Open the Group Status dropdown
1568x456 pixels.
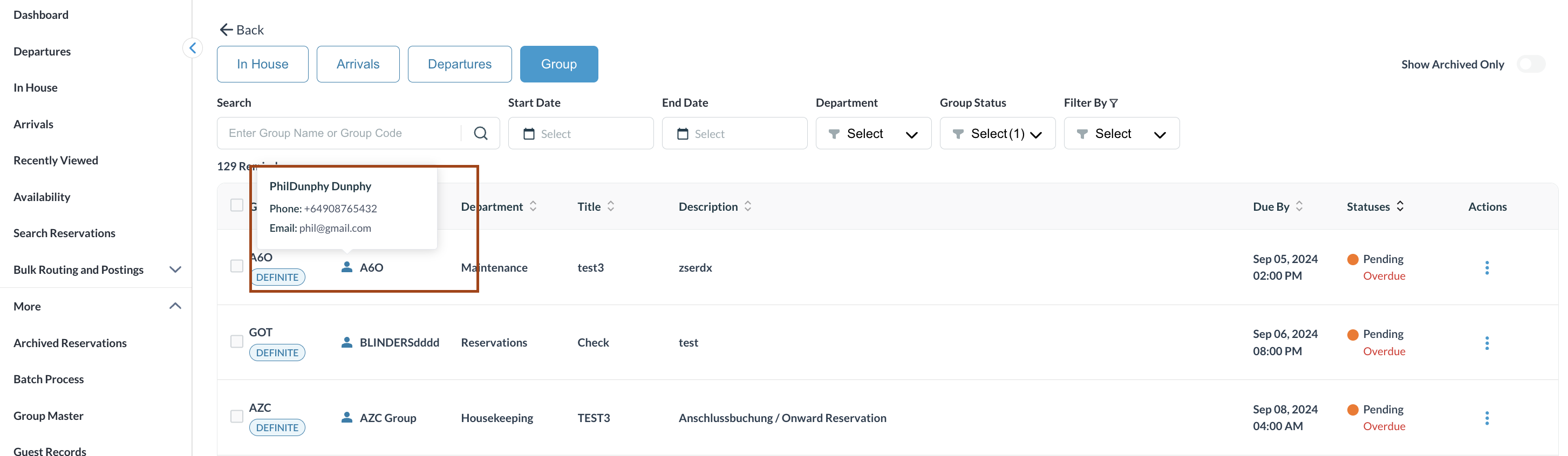coord(997,134)
